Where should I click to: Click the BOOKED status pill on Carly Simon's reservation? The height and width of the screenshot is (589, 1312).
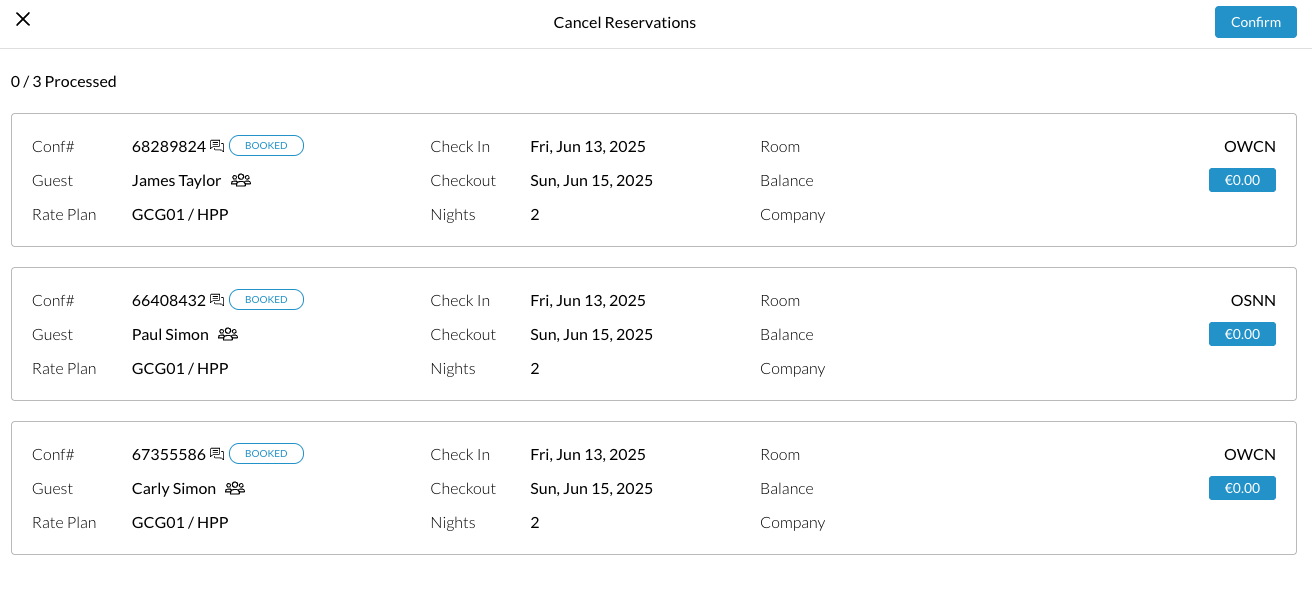(x=266, y=453)
